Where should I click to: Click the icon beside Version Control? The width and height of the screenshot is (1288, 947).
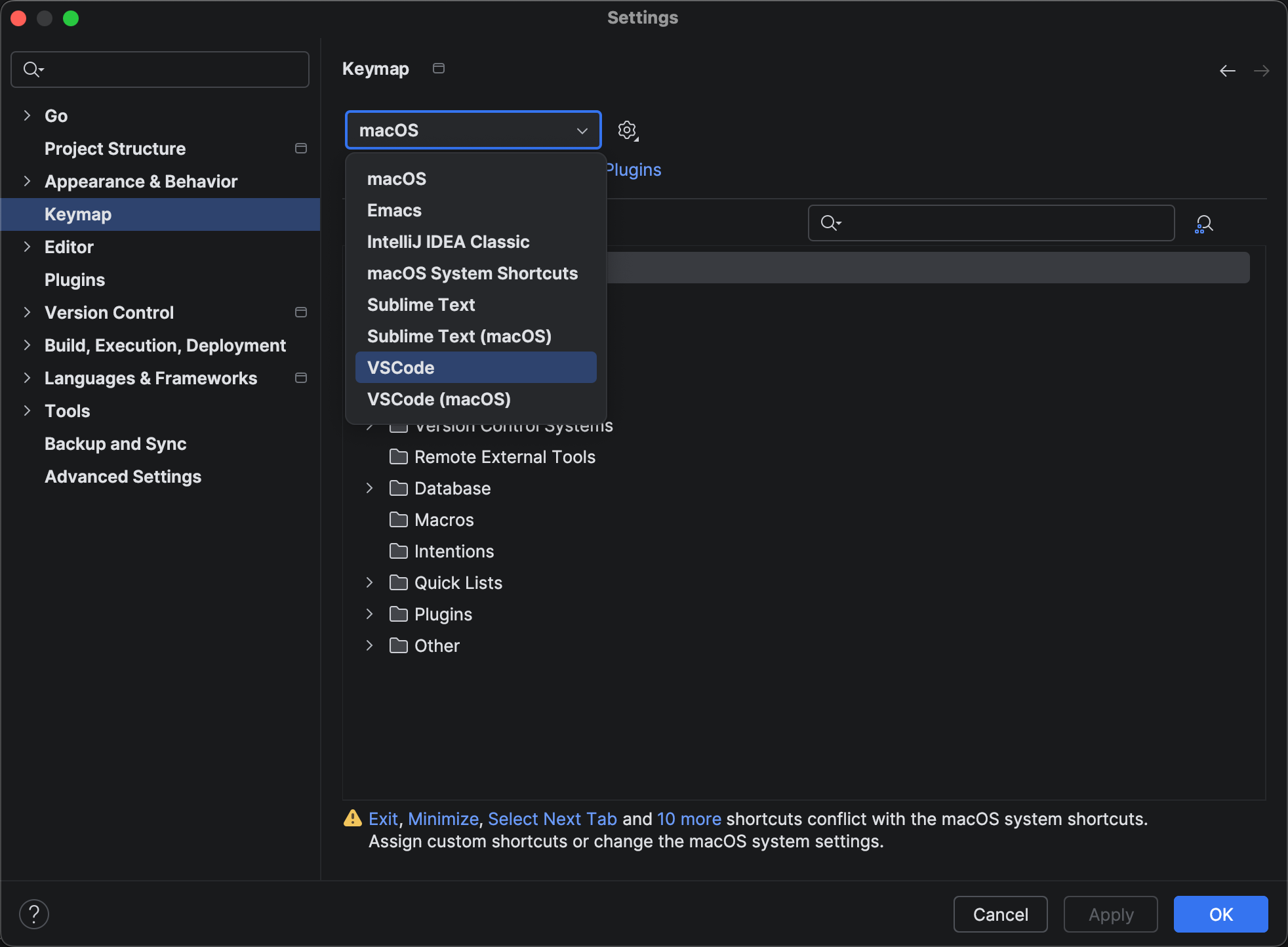[x=300, y=312]
